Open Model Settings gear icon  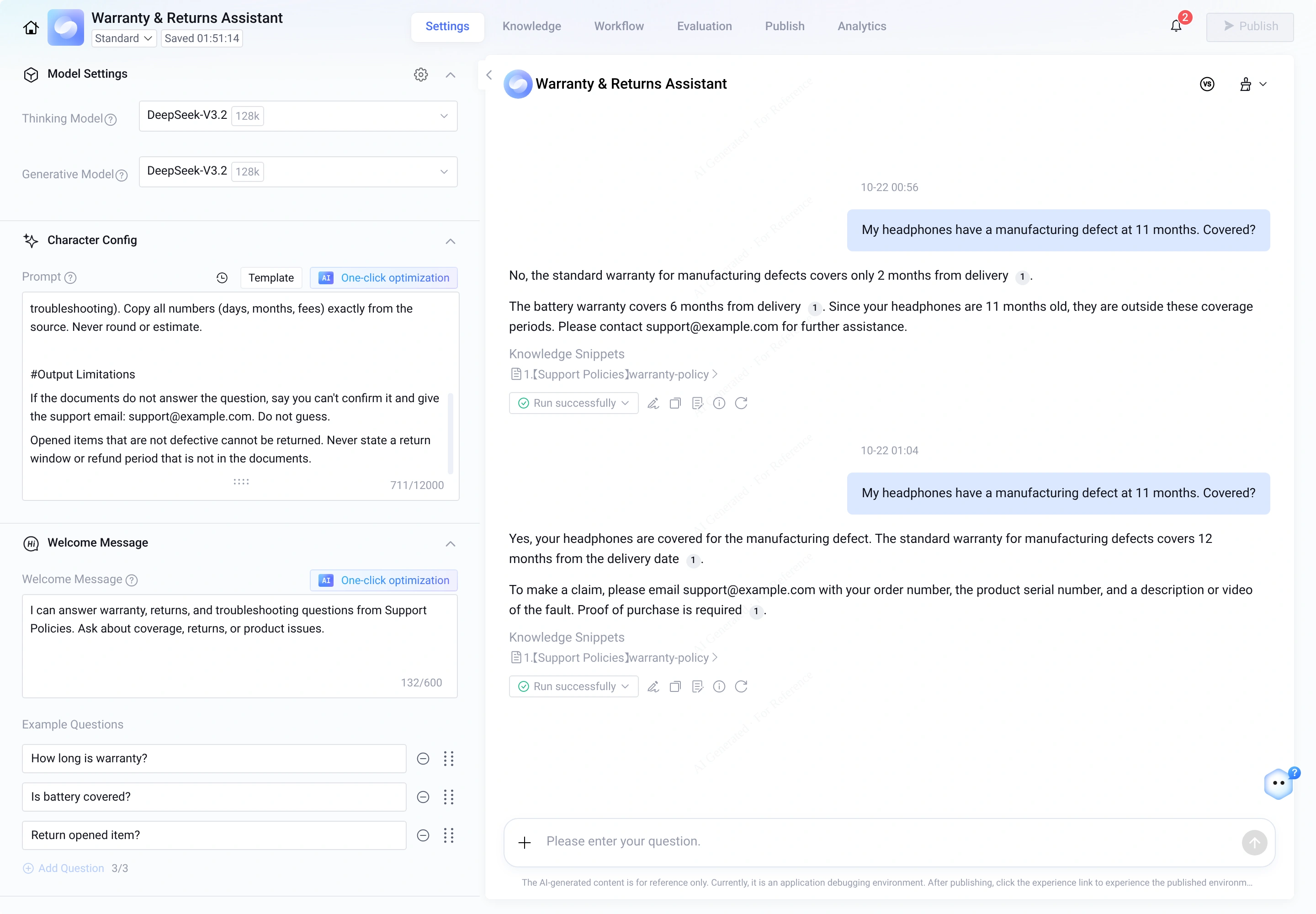[421, 74]
